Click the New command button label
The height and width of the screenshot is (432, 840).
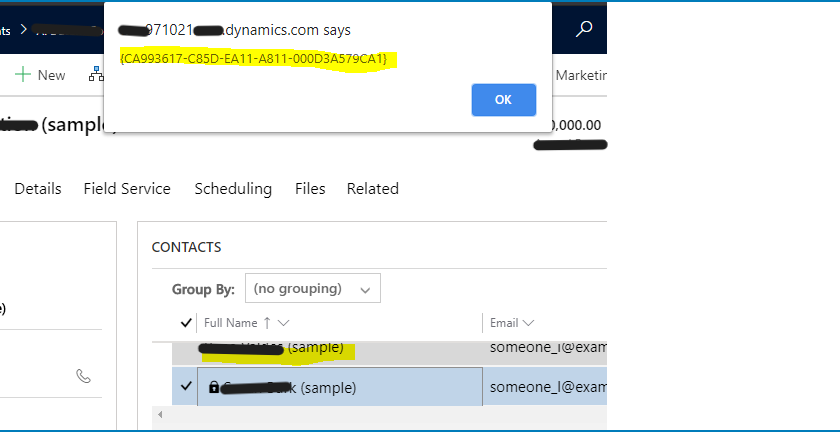coord(51,75)
